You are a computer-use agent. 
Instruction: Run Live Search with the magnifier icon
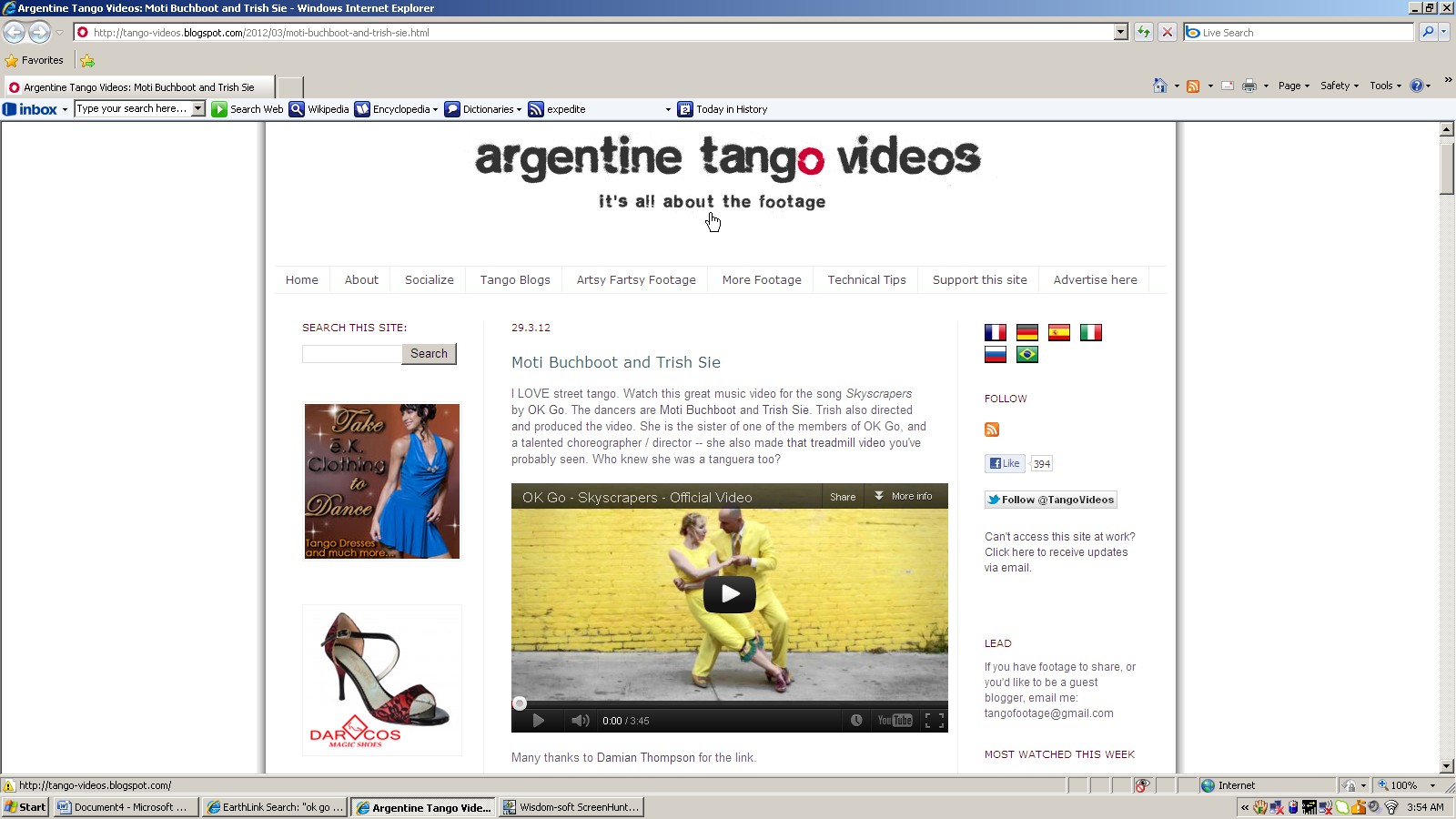click(1428, 32)
